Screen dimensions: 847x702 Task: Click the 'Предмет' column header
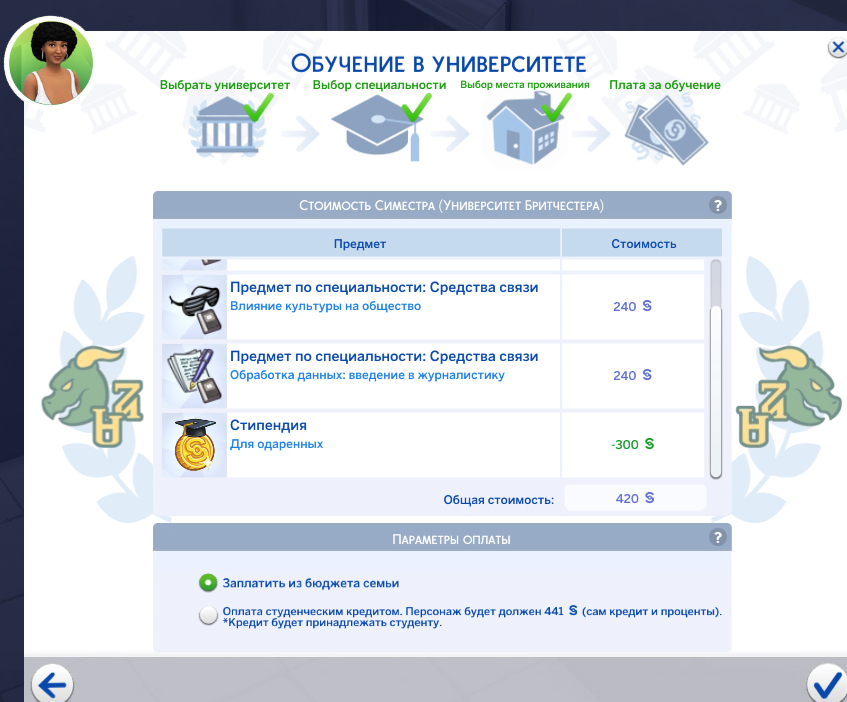360,244
